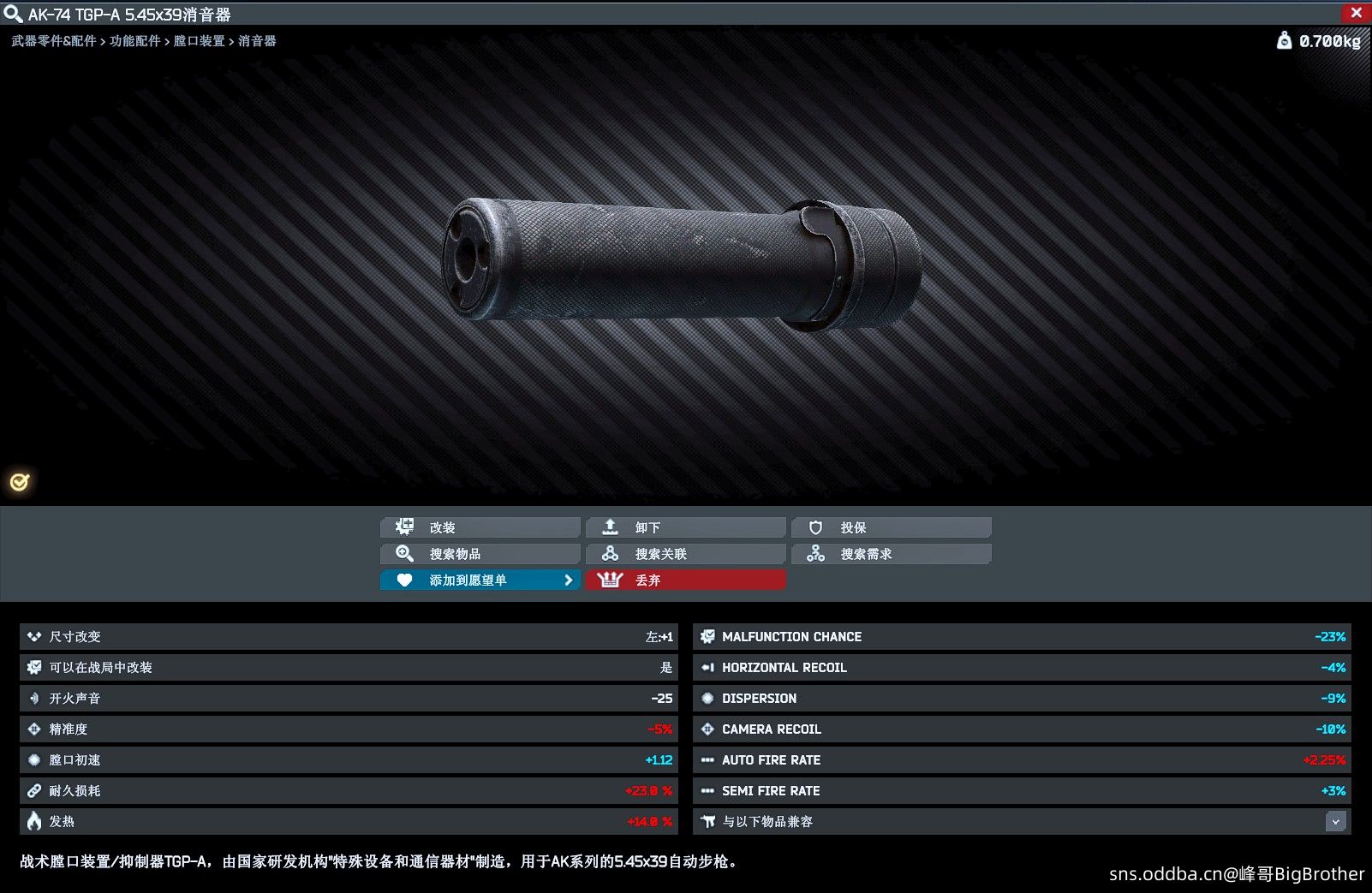Toggle the yellow quest-check icon
Viewport: 1372px width, 893px height.
(x=20, y=482)
